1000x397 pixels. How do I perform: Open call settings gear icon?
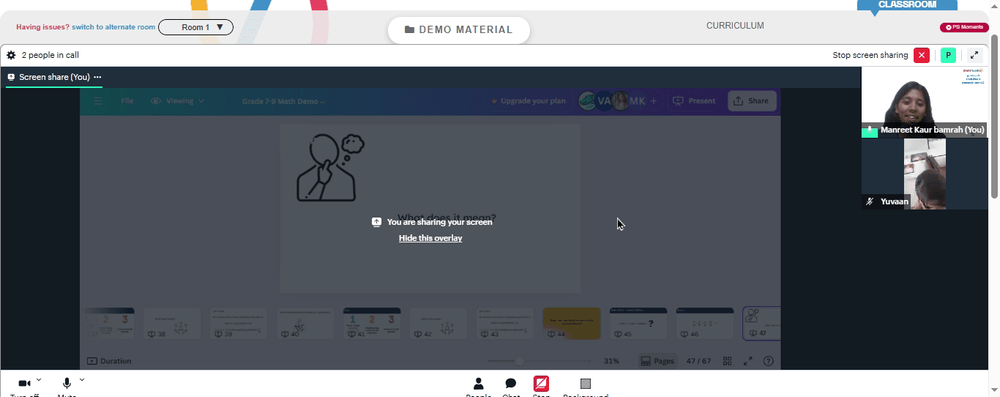point(11,55)
